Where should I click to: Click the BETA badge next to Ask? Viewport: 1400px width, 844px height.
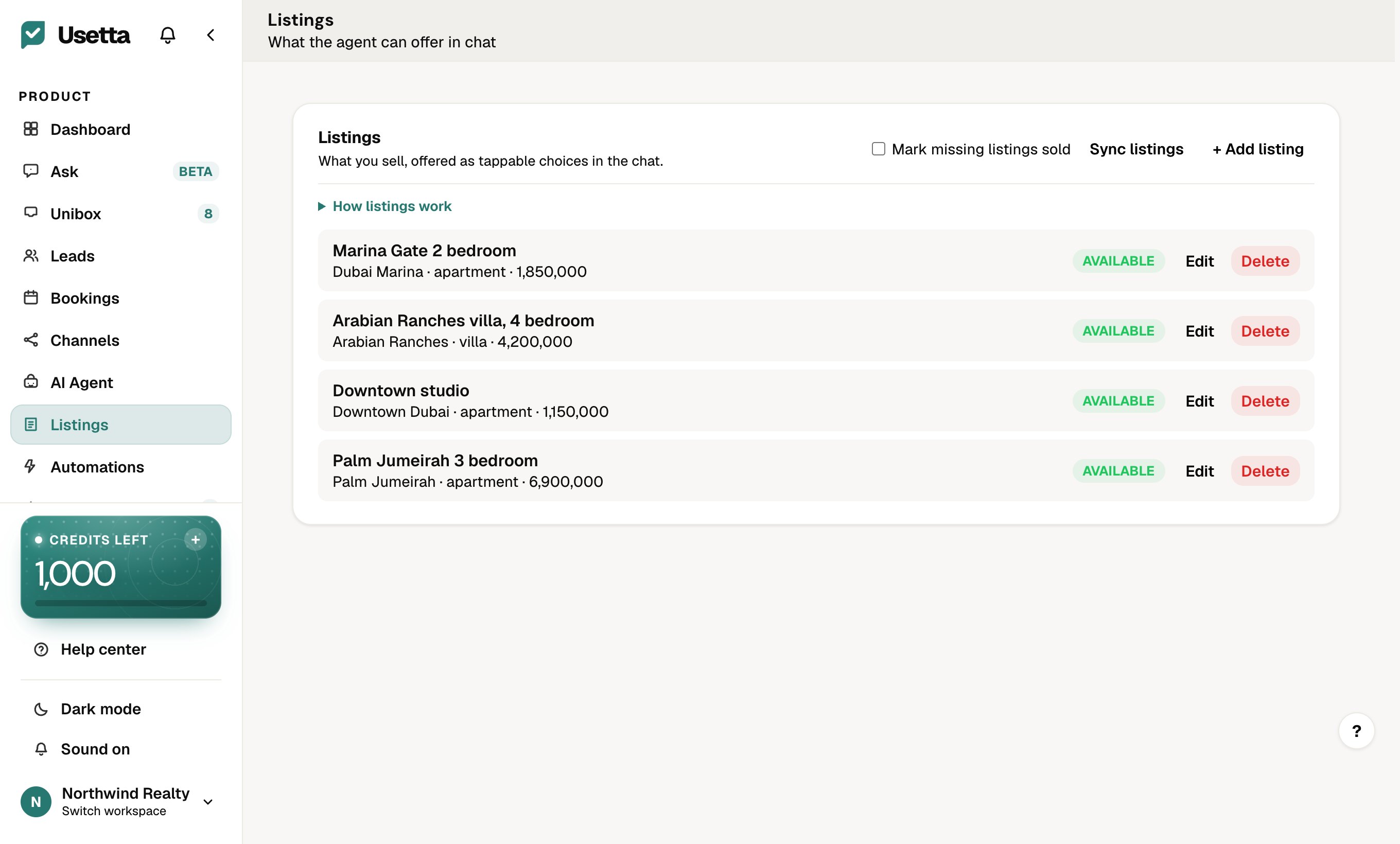pos(196,171)
